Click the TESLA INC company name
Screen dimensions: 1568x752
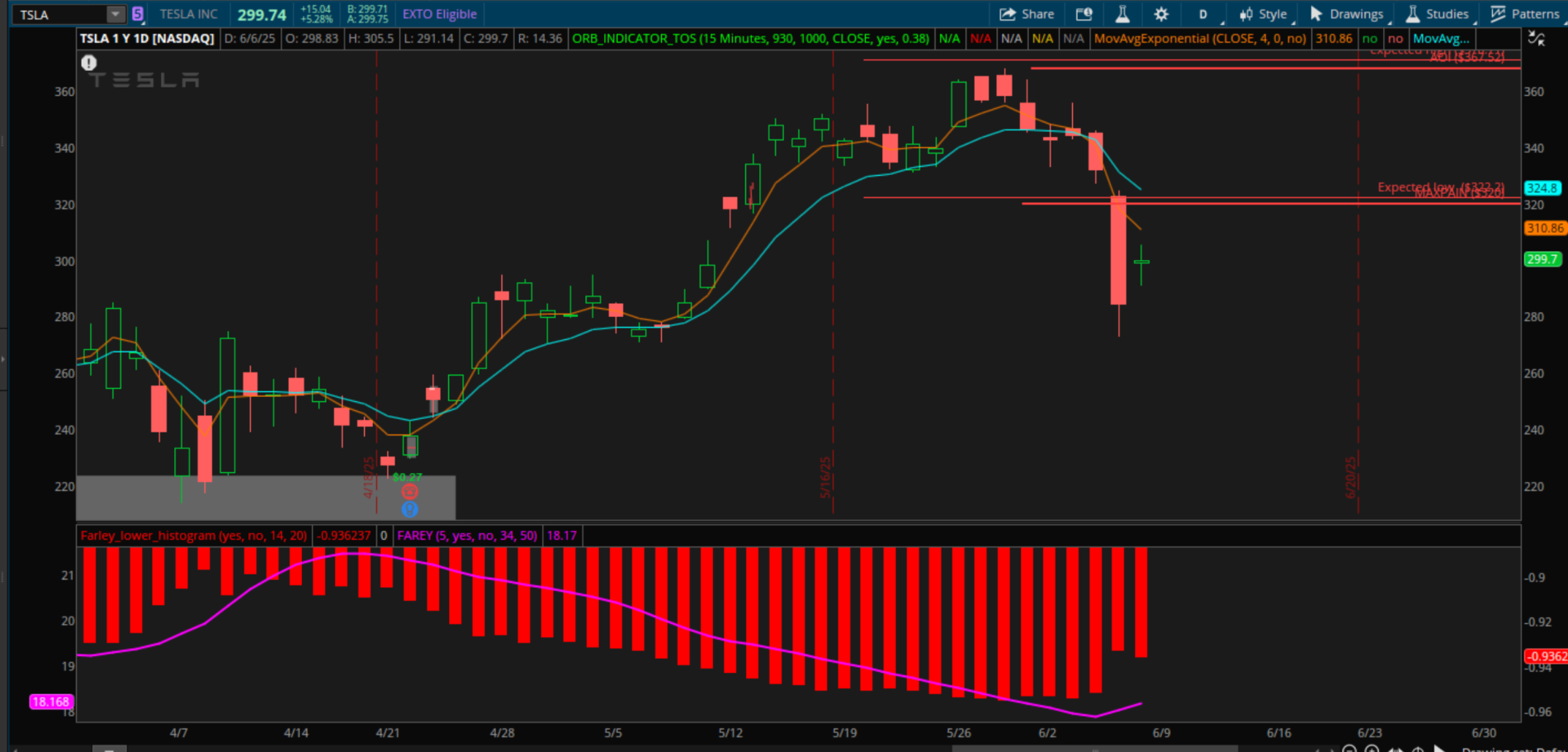pyautogui.click(x=188, y=14)
